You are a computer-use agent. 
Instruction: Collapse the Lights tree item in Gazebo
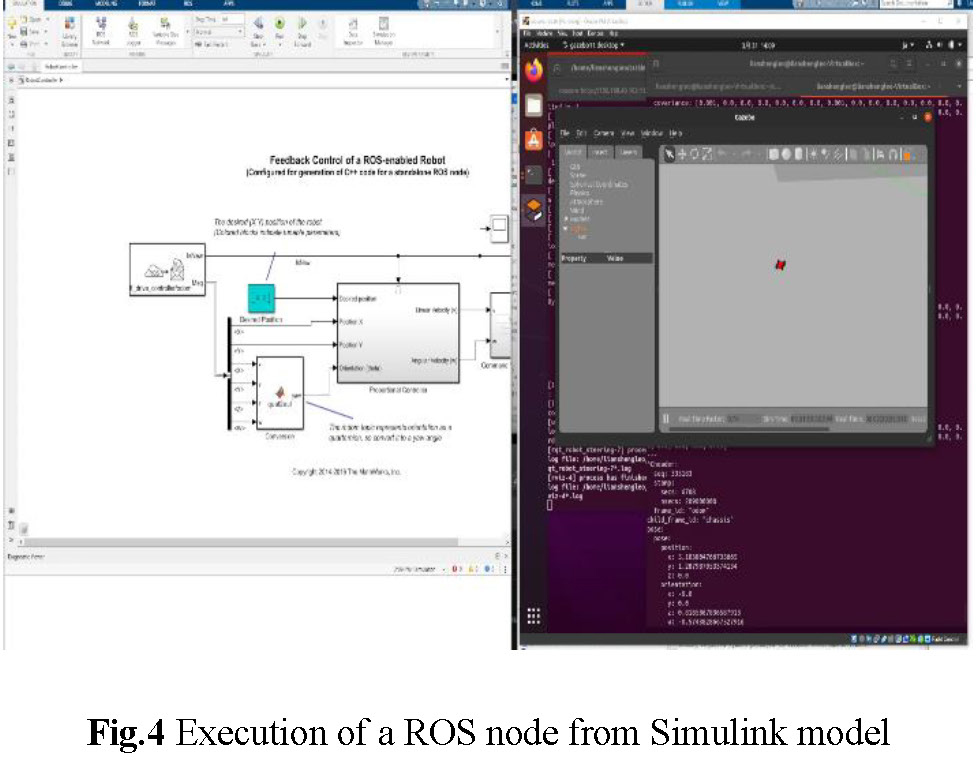[x=566, y=228]
